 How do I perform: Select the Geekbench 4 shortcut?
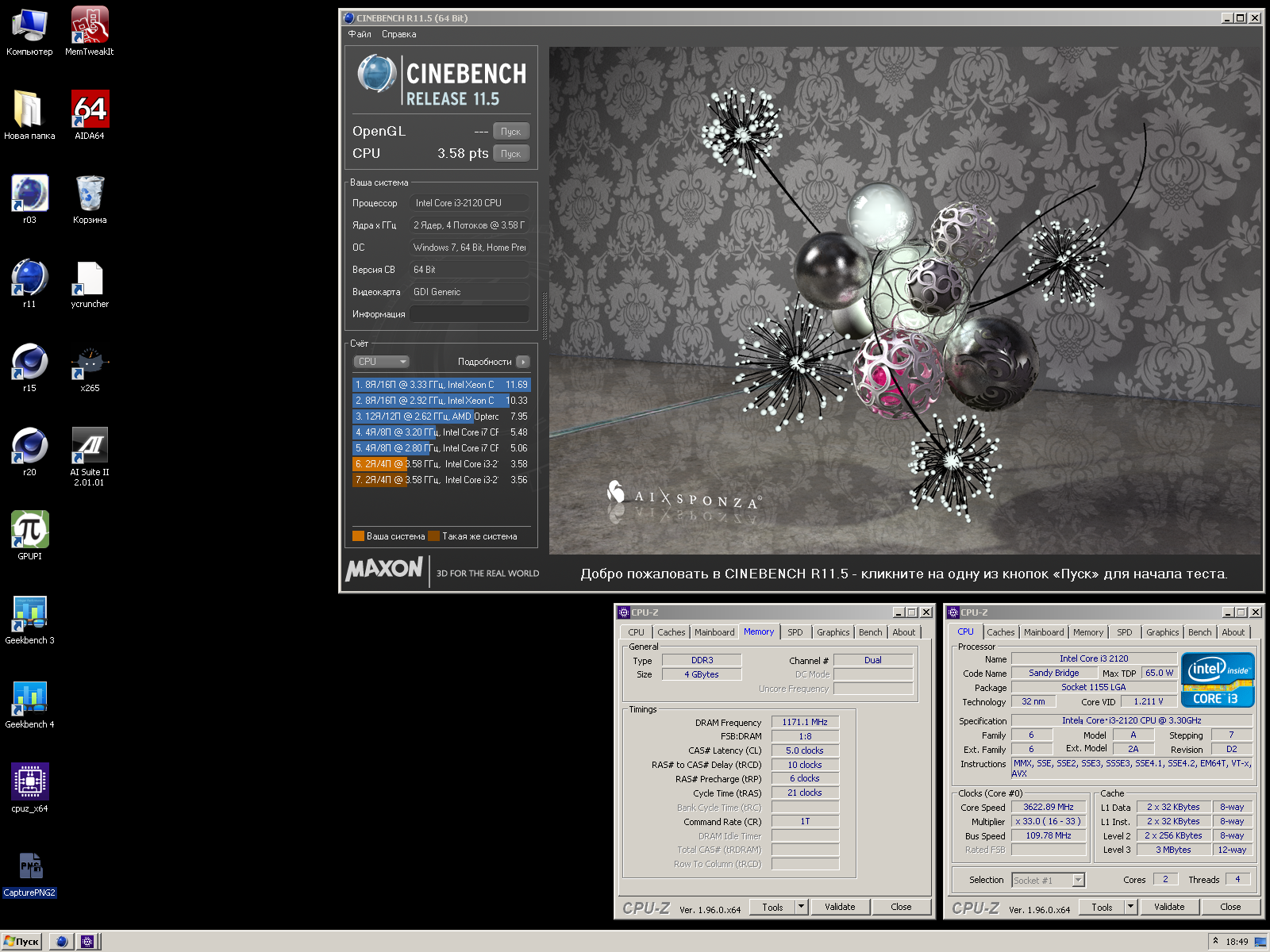coord(29,704)
